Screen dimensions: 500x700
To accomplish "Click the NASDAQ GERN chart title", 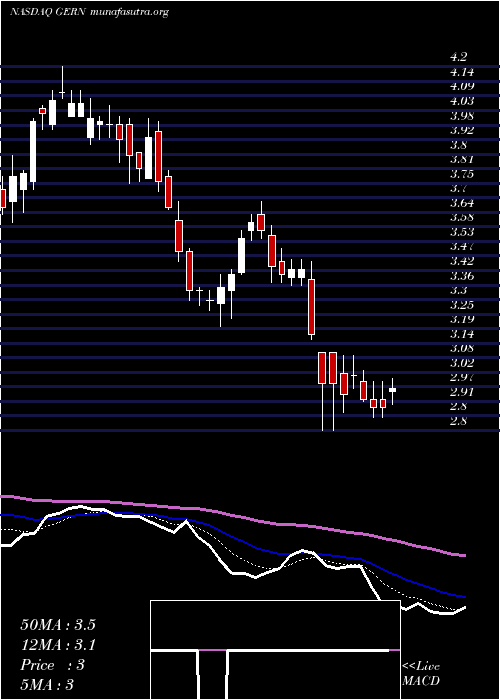I will 89,12.
